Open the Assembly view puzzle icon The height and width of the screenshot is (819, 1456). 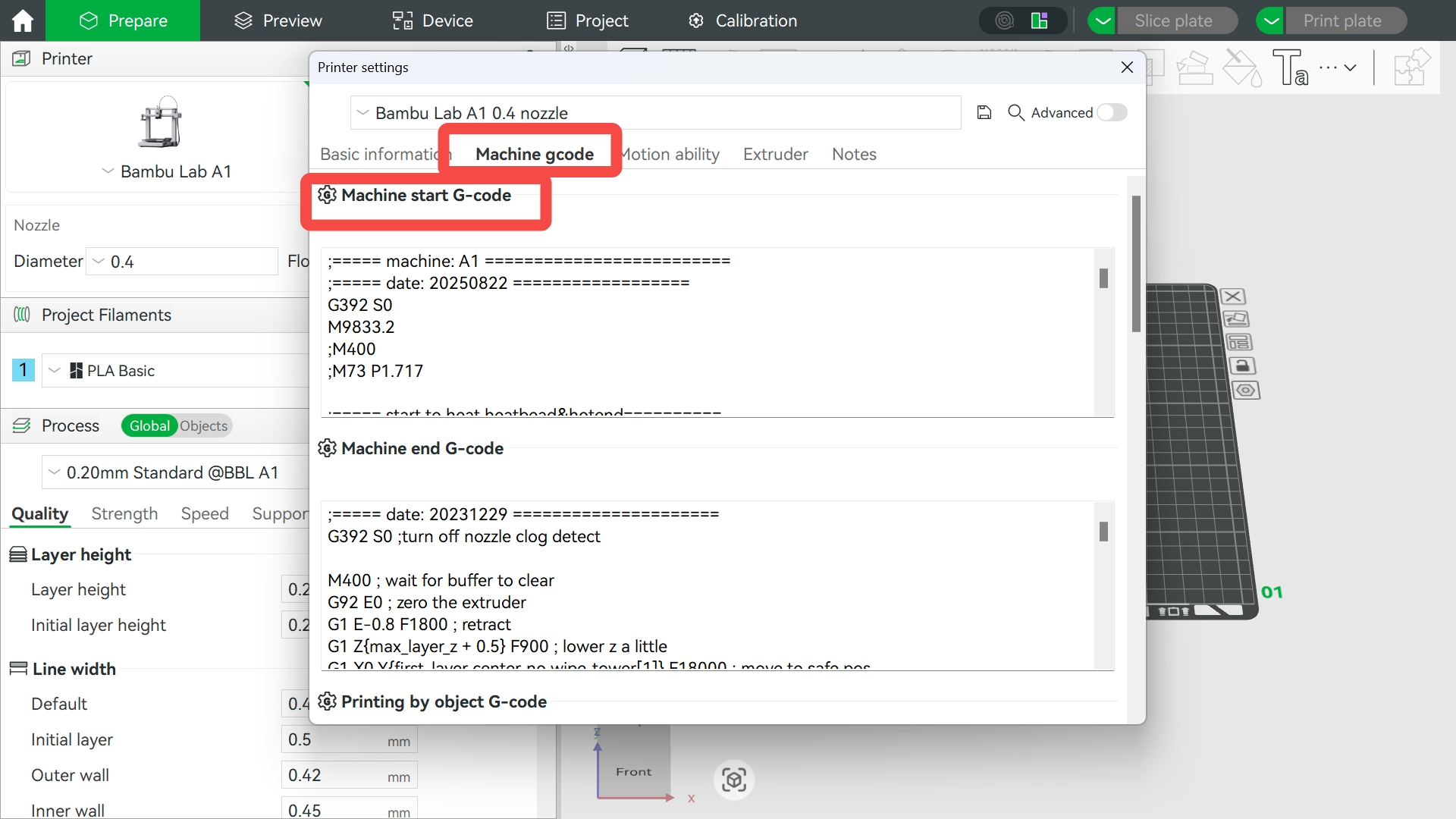pos(1411,67)
